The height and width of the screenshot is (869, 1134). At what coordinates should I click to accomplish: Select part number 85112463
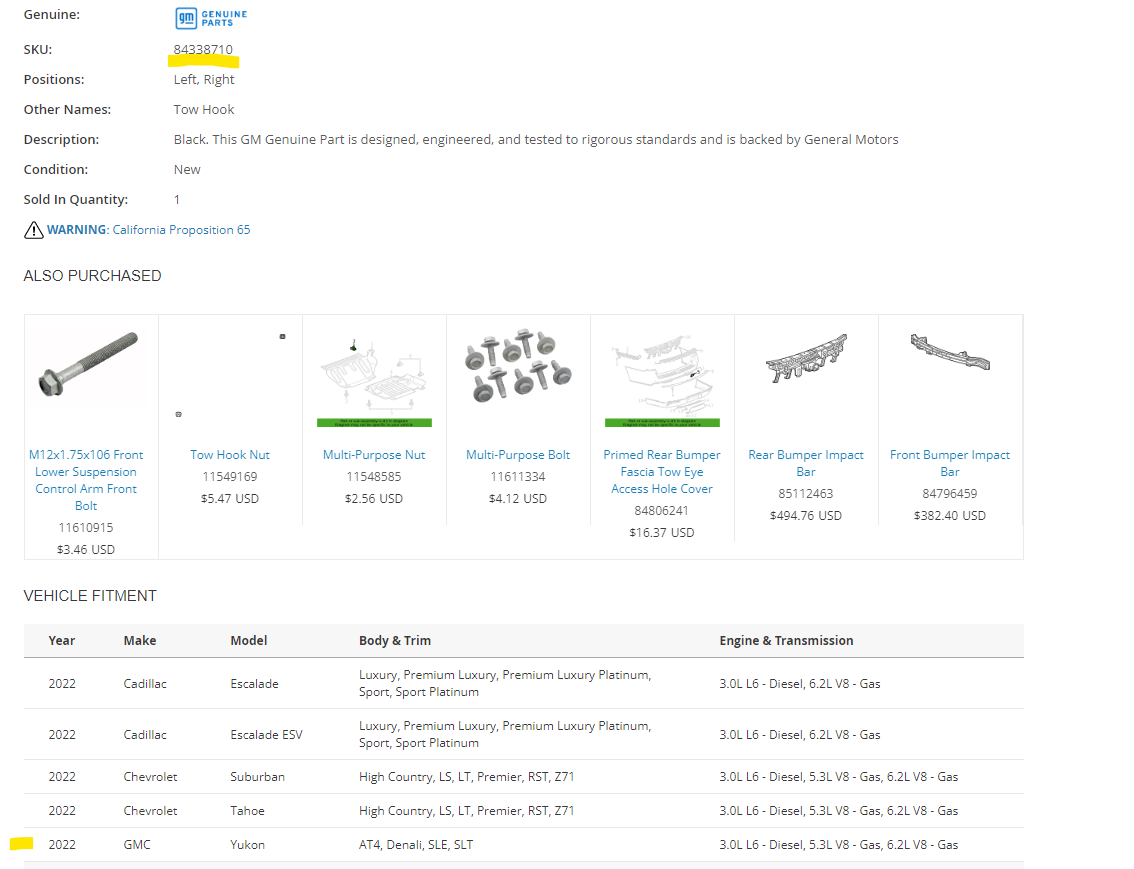806,493
